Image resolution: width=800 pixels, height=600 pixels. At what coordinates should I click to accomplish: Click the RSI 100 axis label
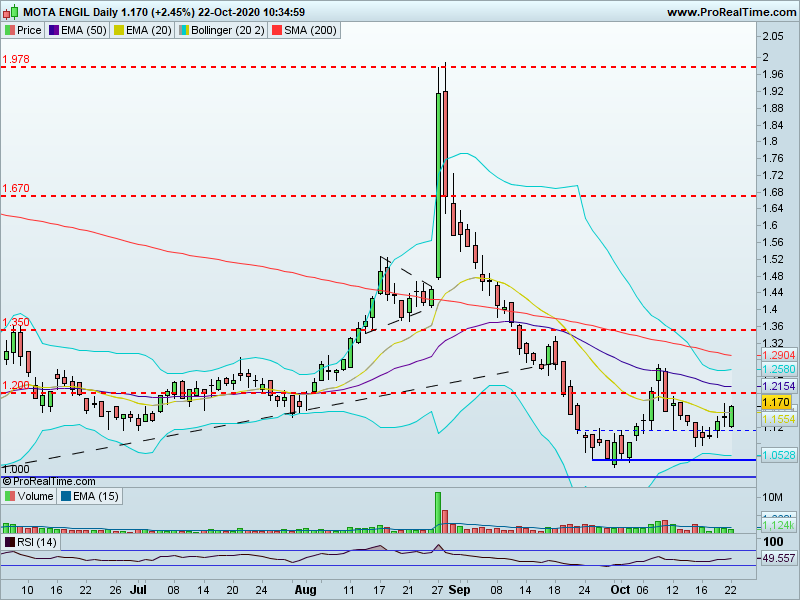coord(773,542)
